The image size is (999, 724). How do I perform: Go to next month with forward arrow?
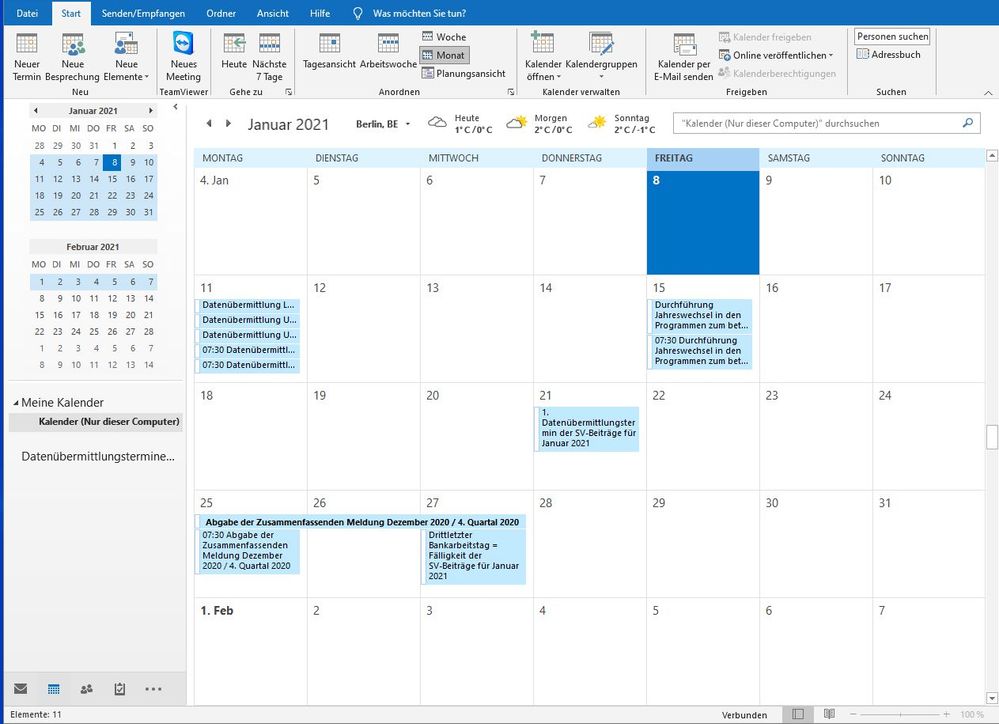tap(229, 124)
